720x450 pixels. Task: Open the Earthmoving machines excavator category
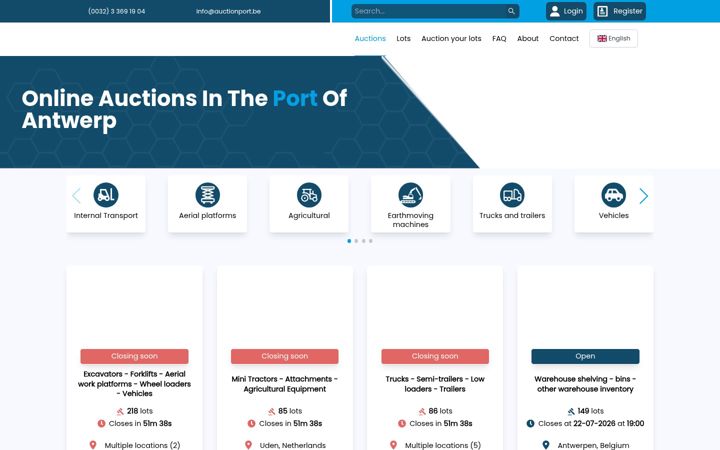tap(411, 204)
